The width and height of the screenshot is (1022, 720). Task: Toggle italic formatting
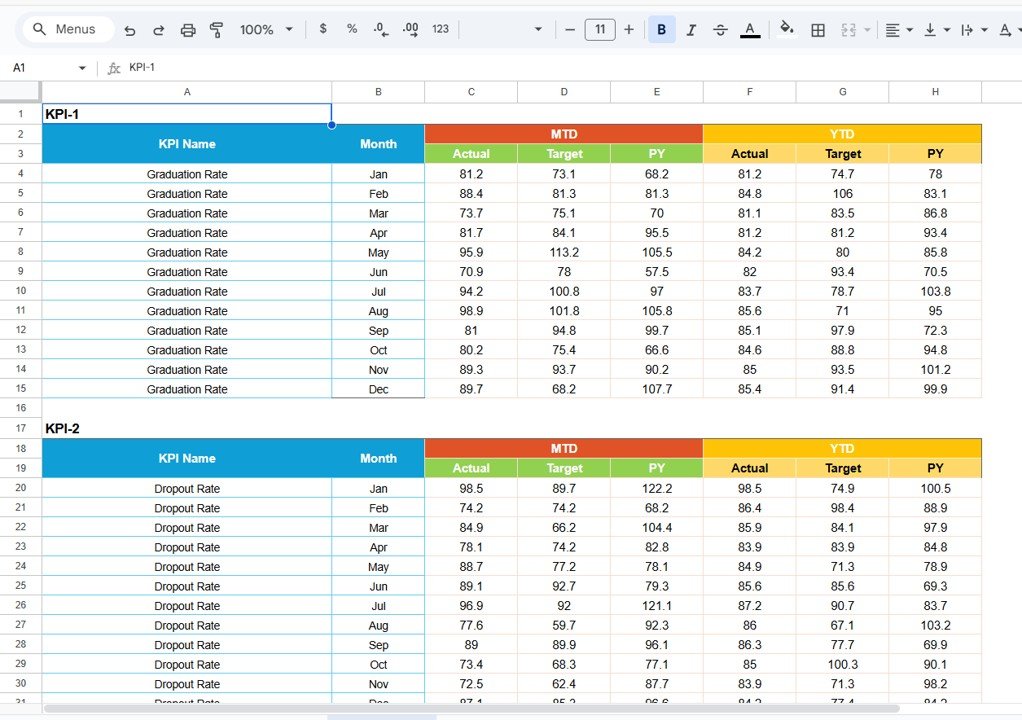[x=691, y=29]
